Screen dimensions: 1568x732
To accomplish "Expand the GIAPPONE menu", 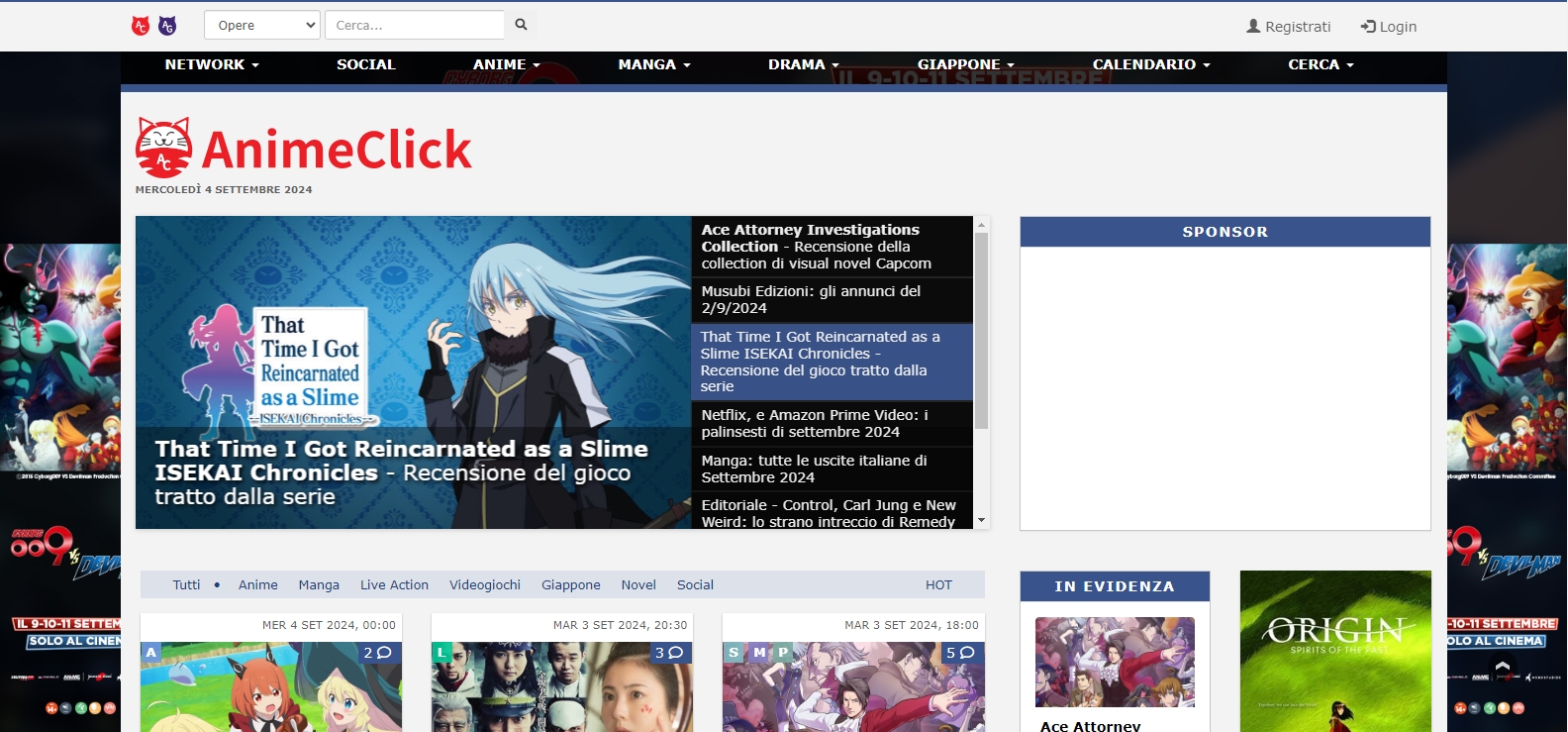I will coord(966,64).
